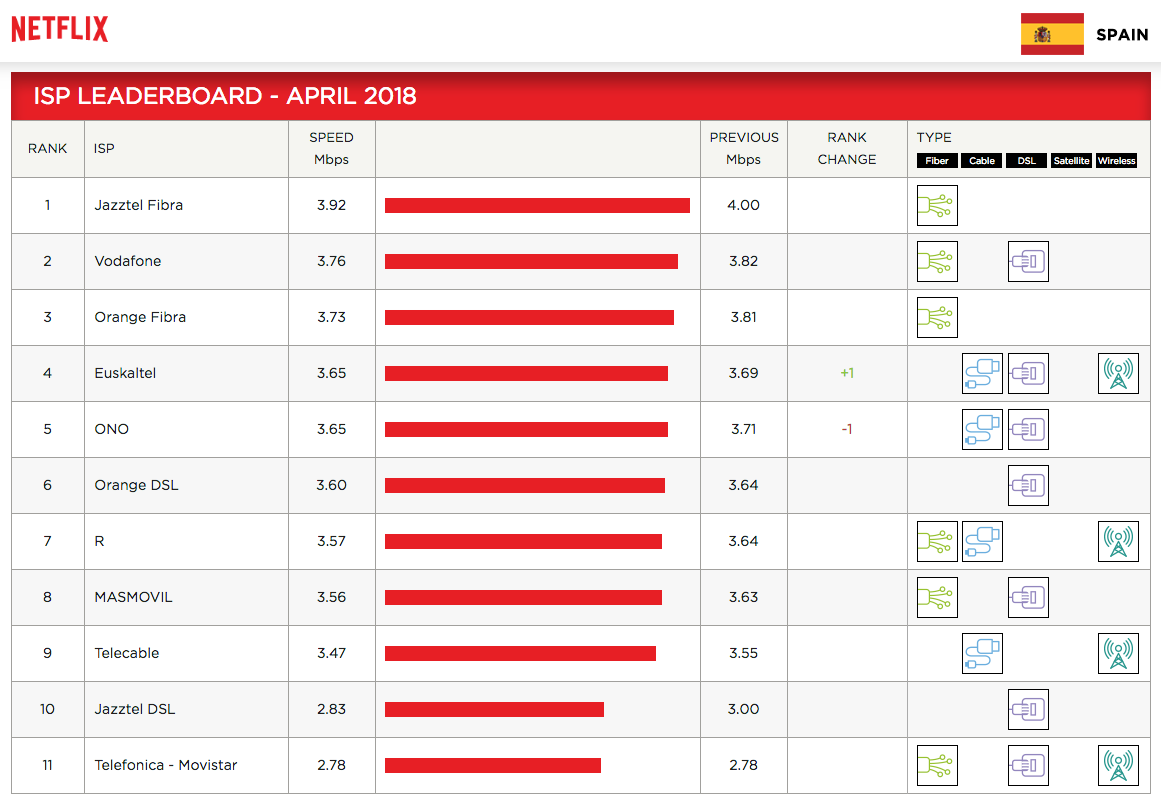Screen dimensions: 1161x803
Task: Click the red speed bar for Jazztel DSL
Action: pos(494,709)
